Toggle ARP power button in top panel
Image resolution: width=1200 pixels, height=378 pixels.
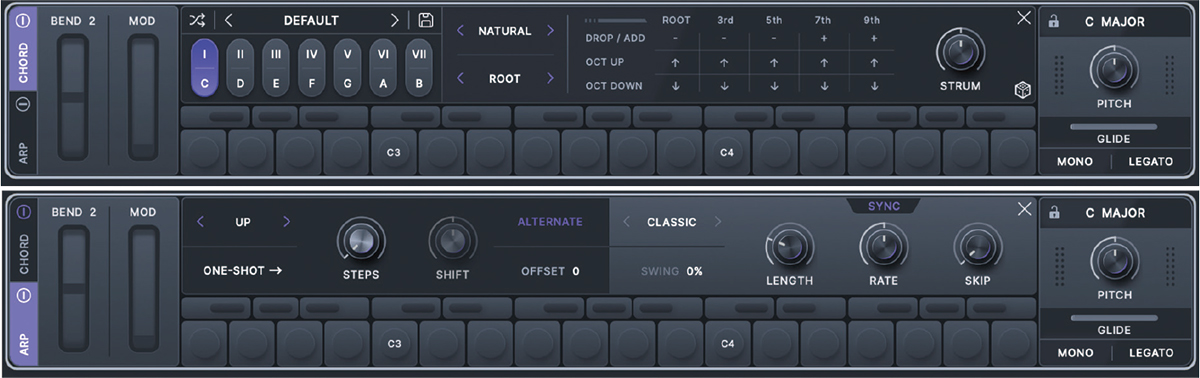pyautogui.click(x=24, y=105)
